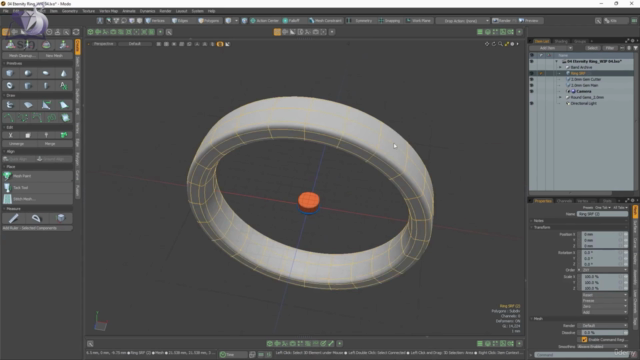Screen dimensions: 640x360
Task: Click the viewport rotate control icon
Action: (493, 44)
